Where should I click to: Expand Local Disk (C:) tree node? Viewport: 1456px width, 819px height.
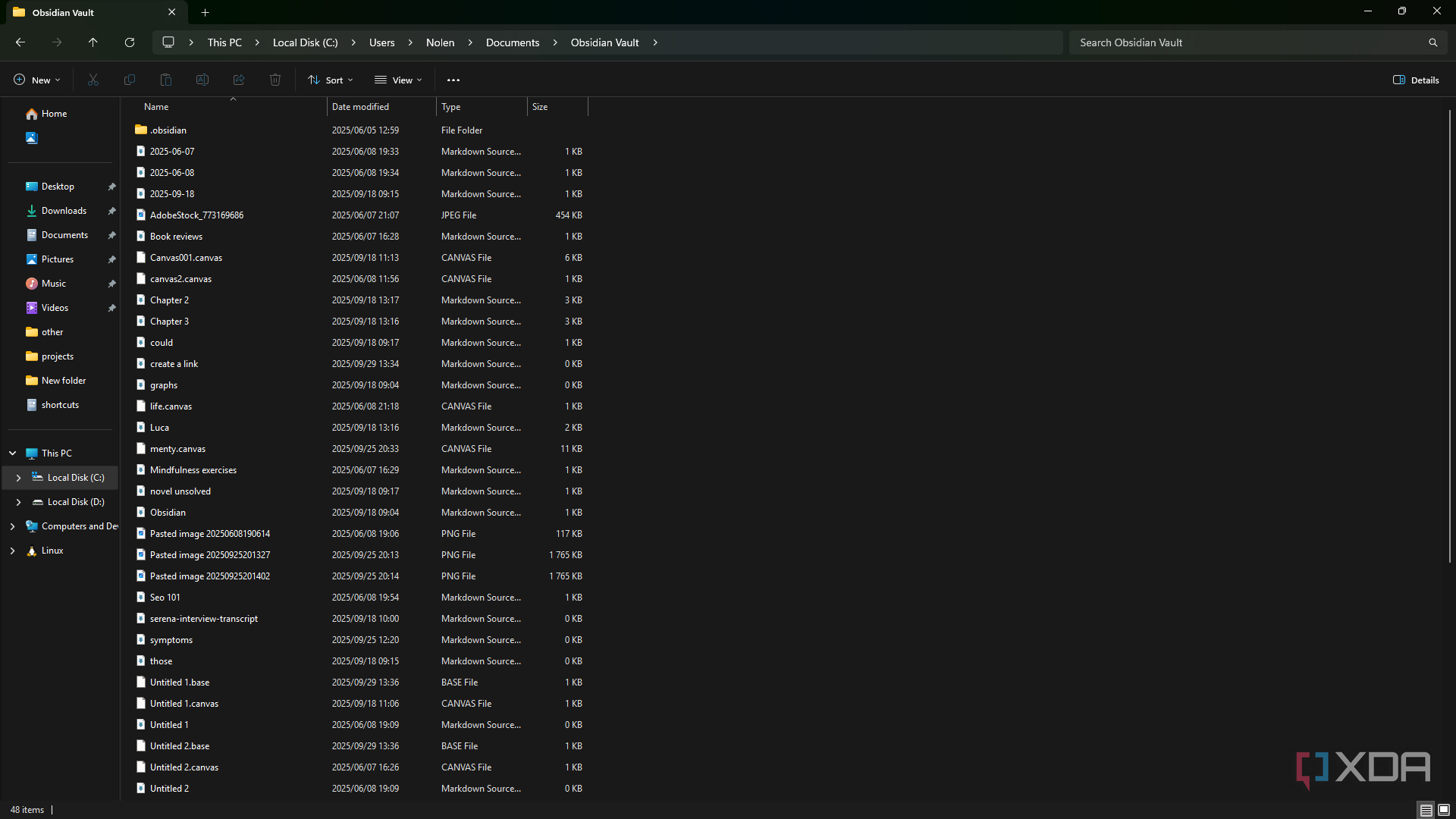pyautogui.click(x=18, y=478)
